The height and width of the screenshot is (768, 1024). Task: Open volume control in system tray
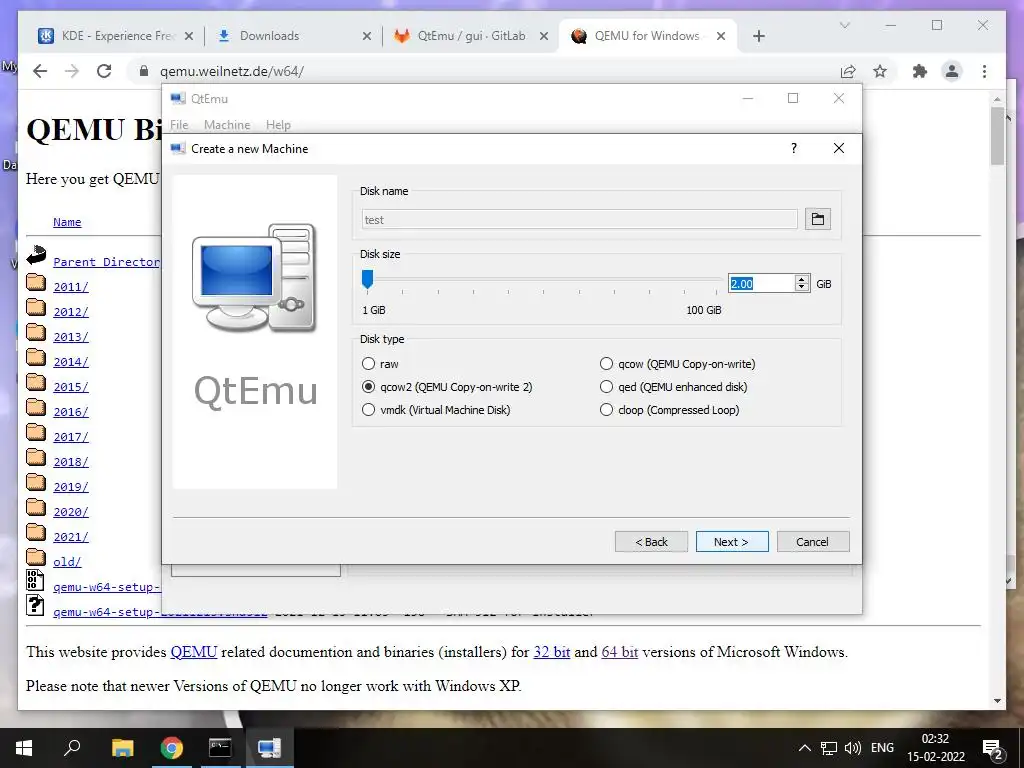(852, 748)
